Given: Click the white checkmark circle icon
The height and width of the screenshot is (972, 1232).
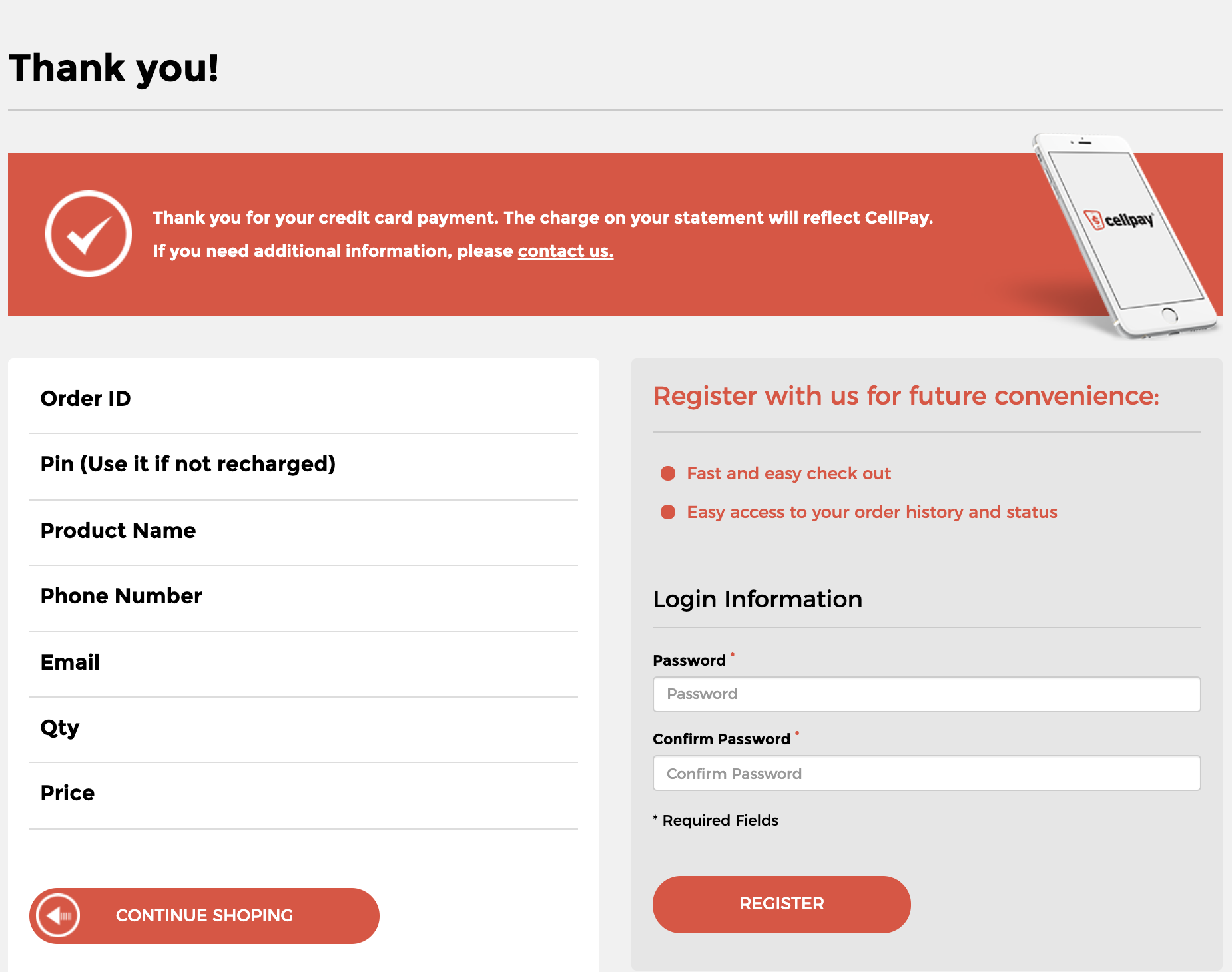Looking at the screenshot, I should (x=89, y=234).
